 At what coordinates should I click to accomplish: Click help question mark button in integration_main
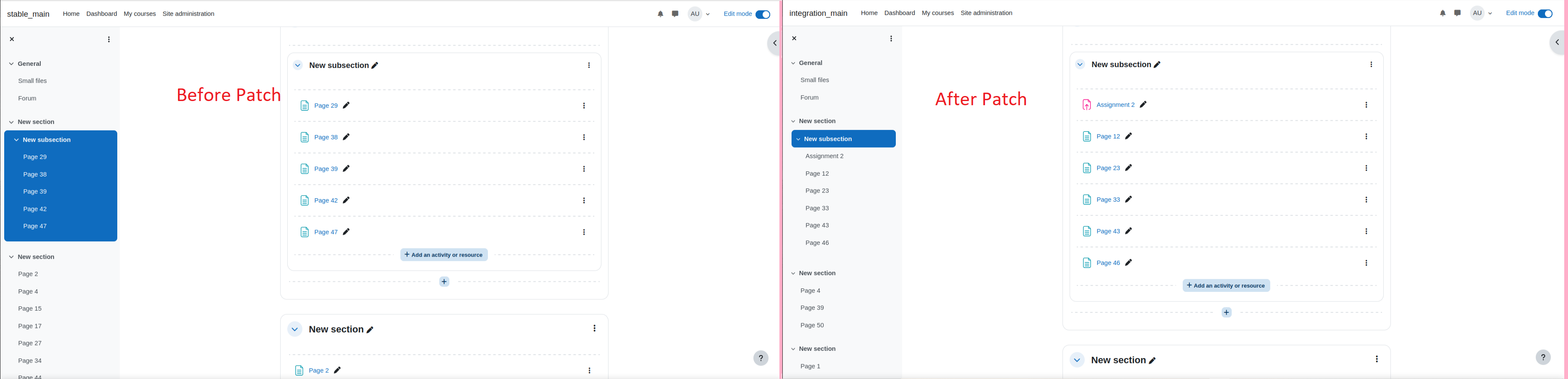tap(1543, 358)
